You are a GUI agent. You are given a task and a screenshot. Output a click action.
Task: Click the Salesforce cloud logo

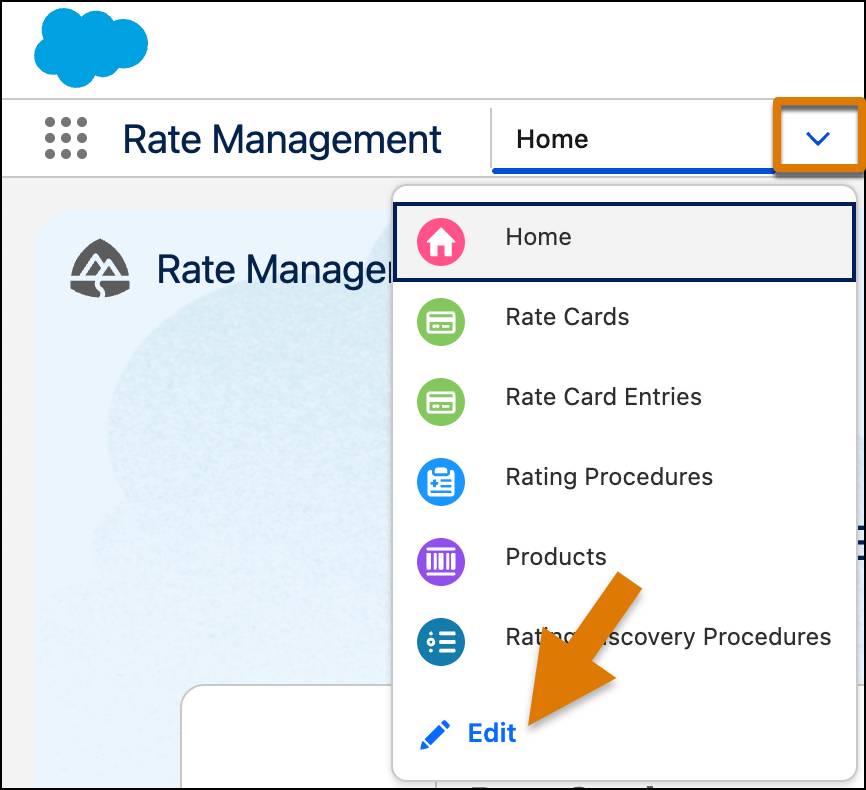91,48
